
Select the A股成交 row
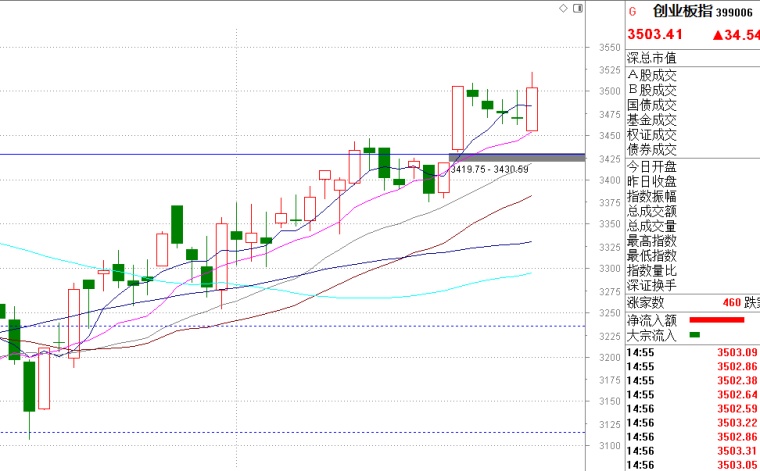(652, 74)
